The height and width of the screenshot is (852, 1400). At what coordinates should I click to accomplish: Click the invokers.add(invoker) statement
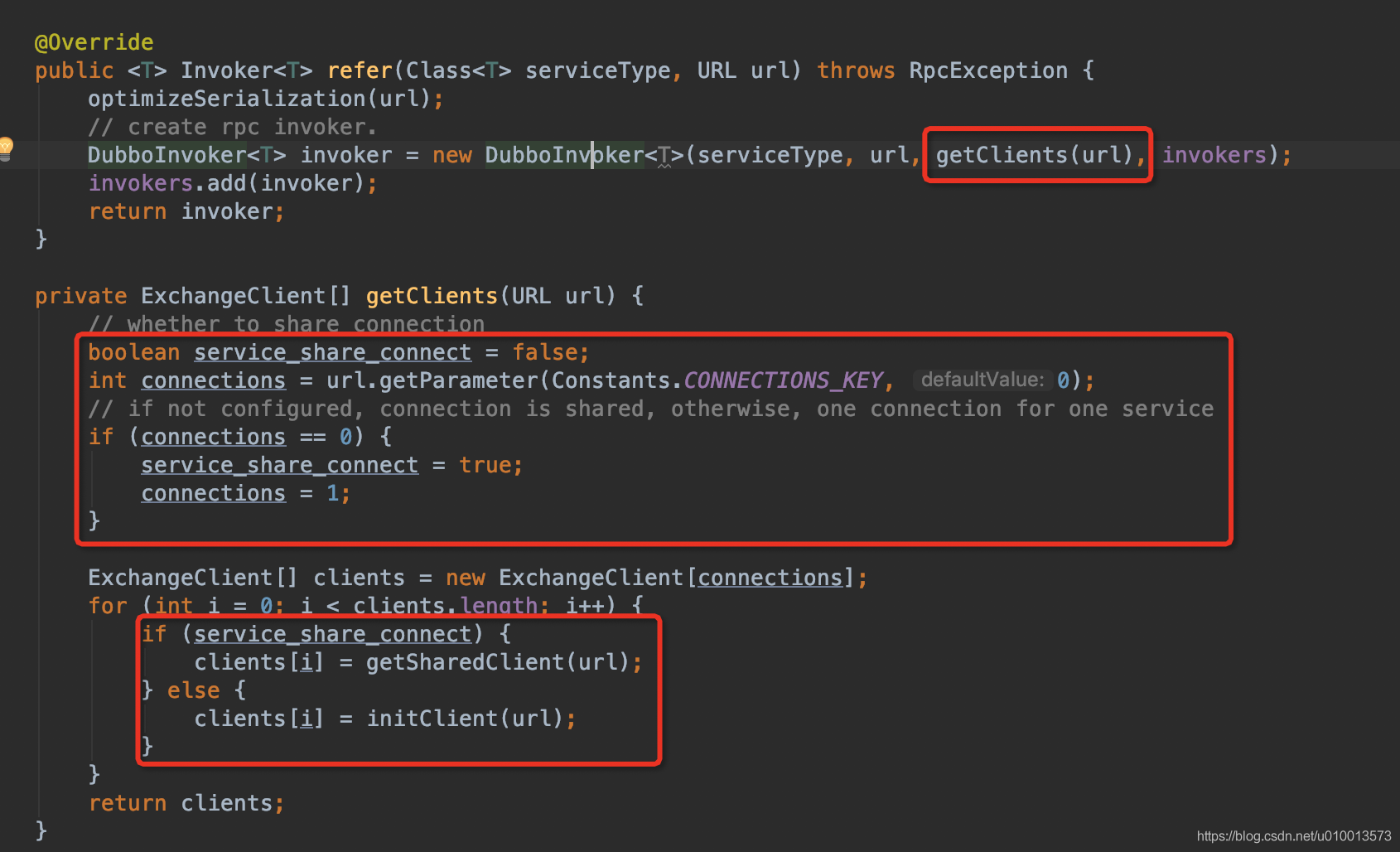232,183
